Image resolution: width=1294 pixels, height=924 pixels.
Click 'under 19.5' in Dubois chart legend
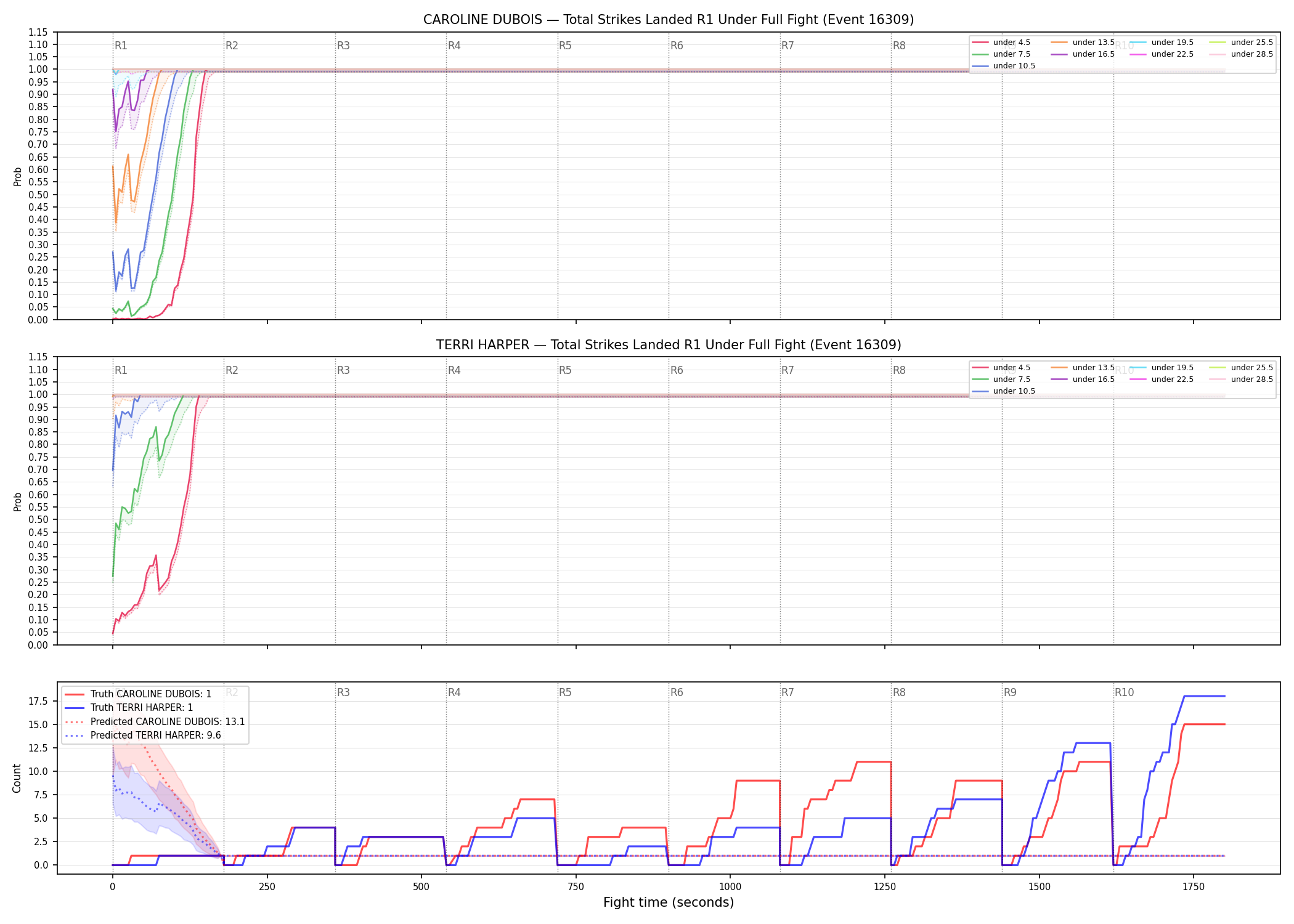[x=1173, y=43]
